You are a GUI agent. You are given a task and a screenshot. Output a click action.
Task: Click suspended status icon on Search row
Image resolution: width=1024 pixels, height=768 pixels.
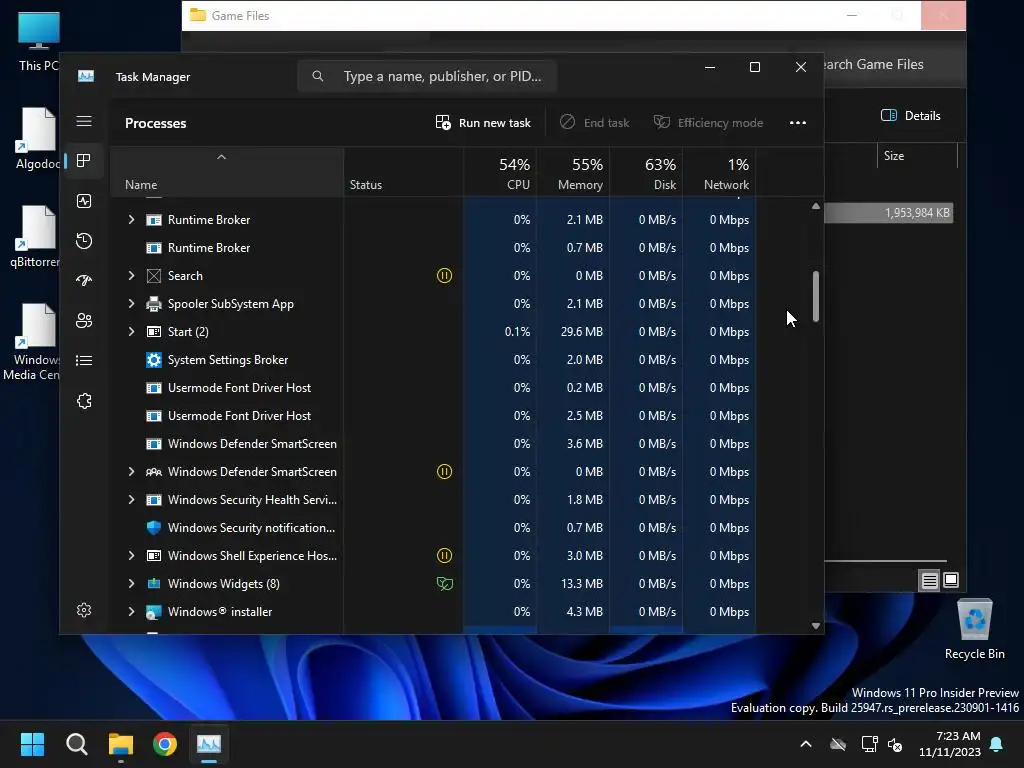[x=444, y=276]
